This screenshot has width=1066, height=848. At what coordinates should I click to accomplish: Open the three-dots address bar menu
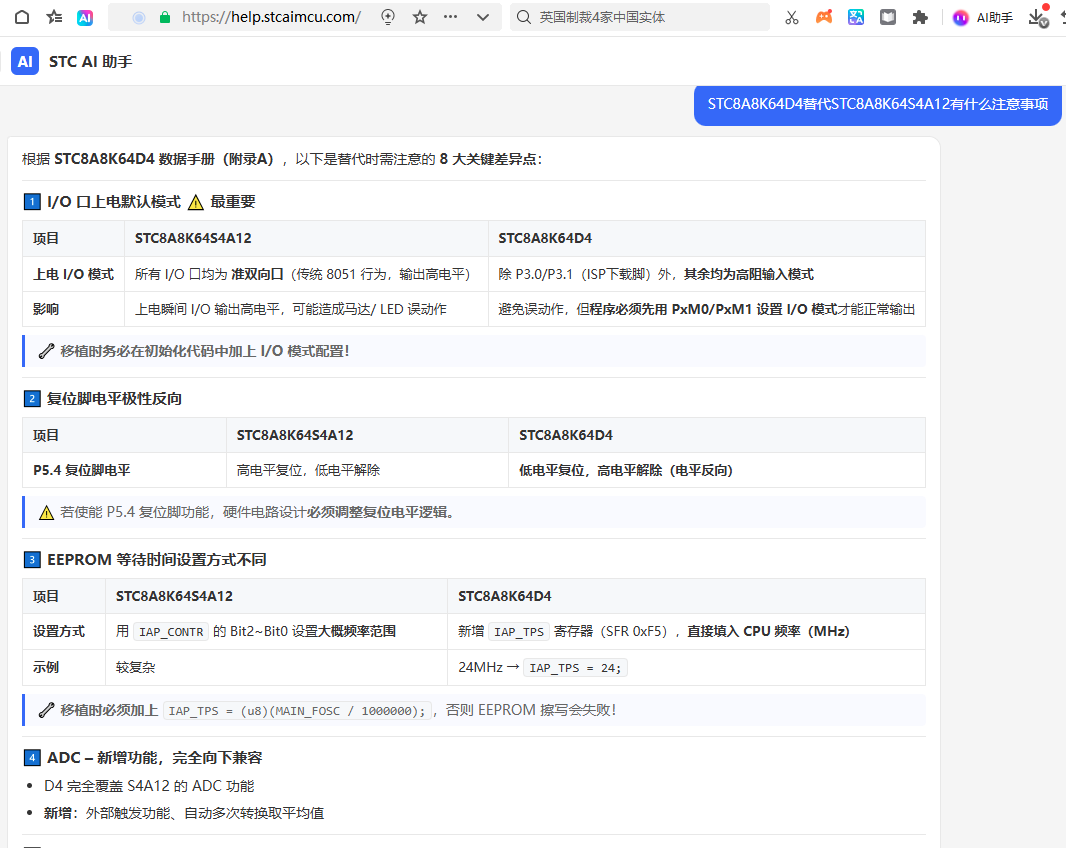[x=451, y=17]
